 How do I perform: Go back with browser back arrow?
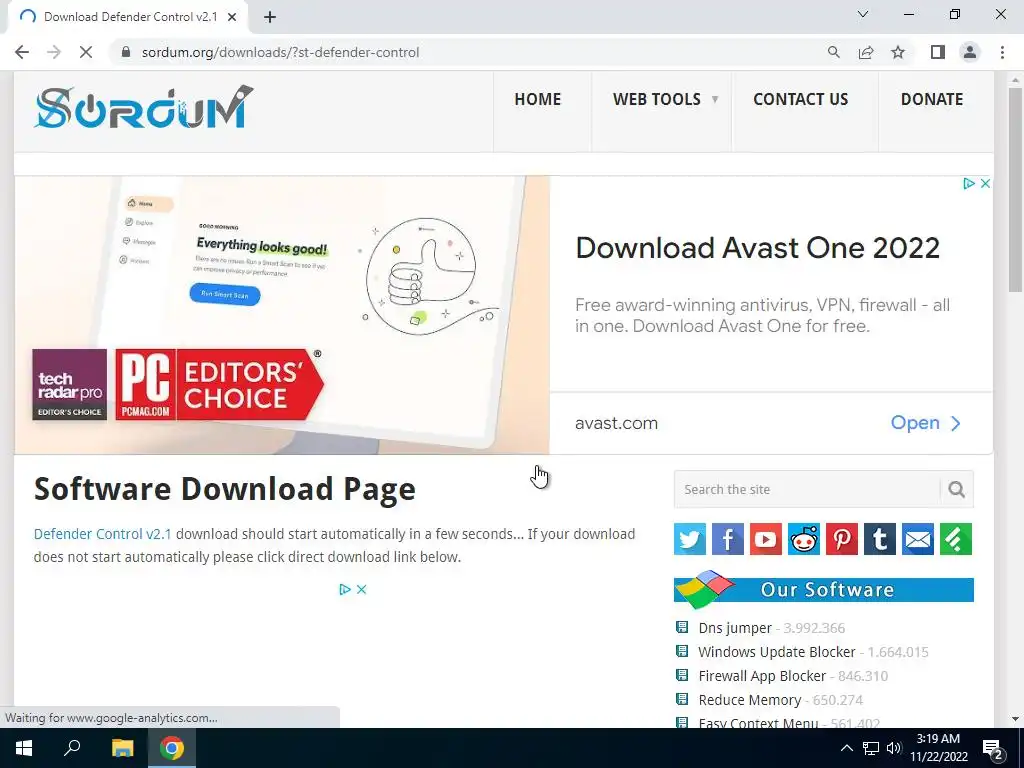[22, 52]
